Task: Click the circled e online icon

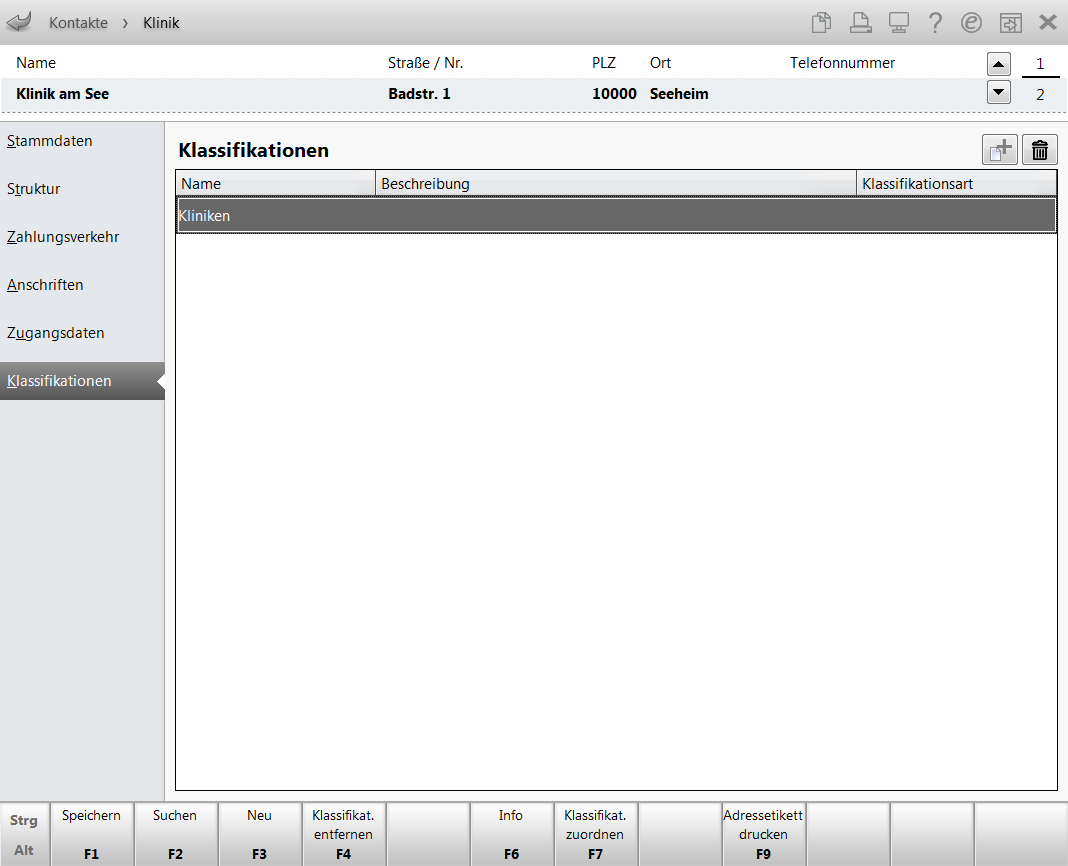Action: pyautogui.click(x=971, y=22)
